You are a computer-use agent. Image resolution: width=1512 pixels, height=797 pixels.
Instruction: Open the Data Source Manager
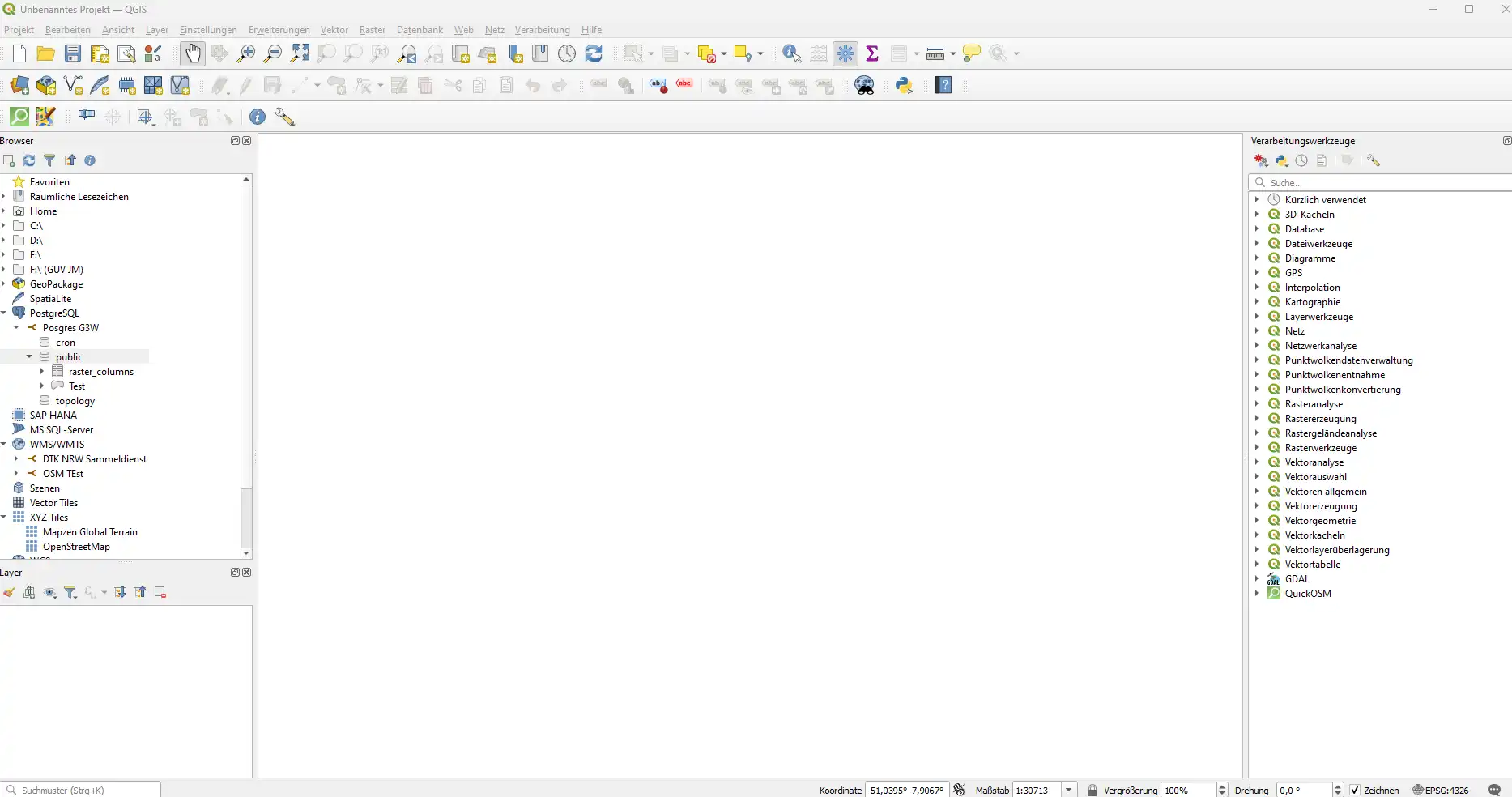(x=19, y=85)
